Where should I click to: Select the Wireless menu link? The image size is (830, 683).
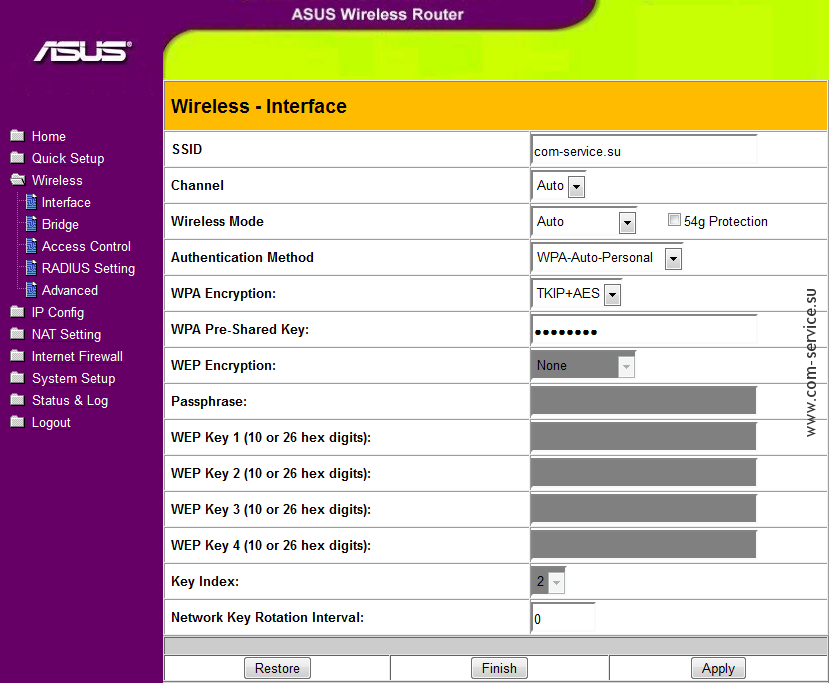click(x=57, y=181)
